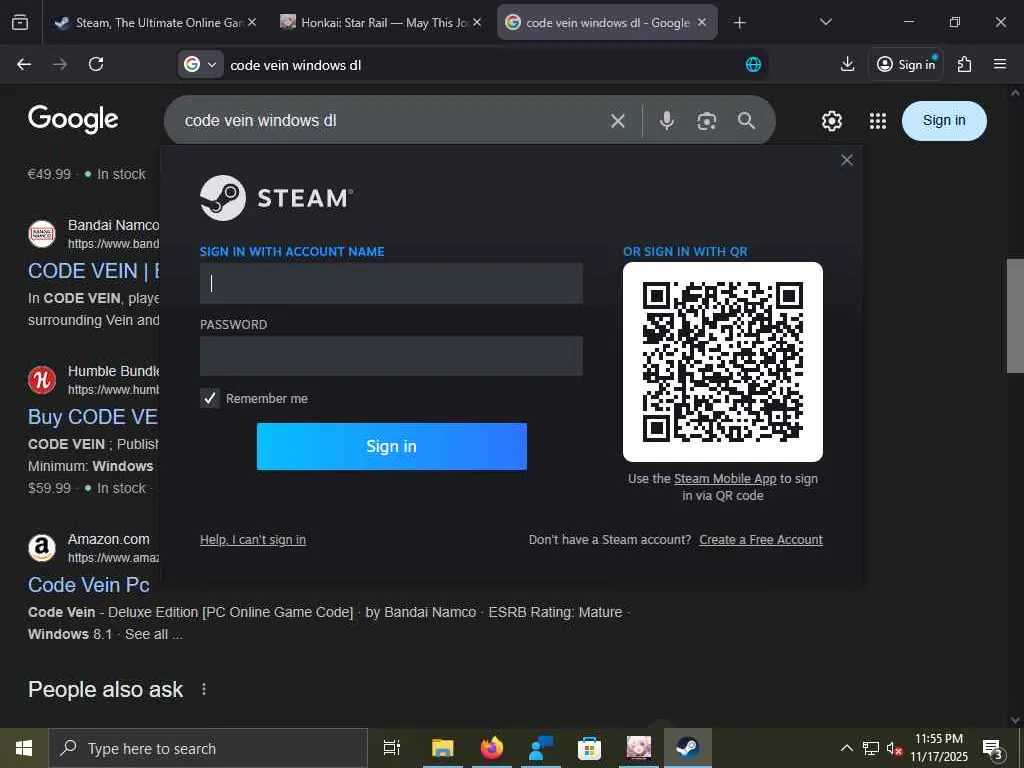
Task: Open Create a Free Account link
Action: click(x=761, y=539)
